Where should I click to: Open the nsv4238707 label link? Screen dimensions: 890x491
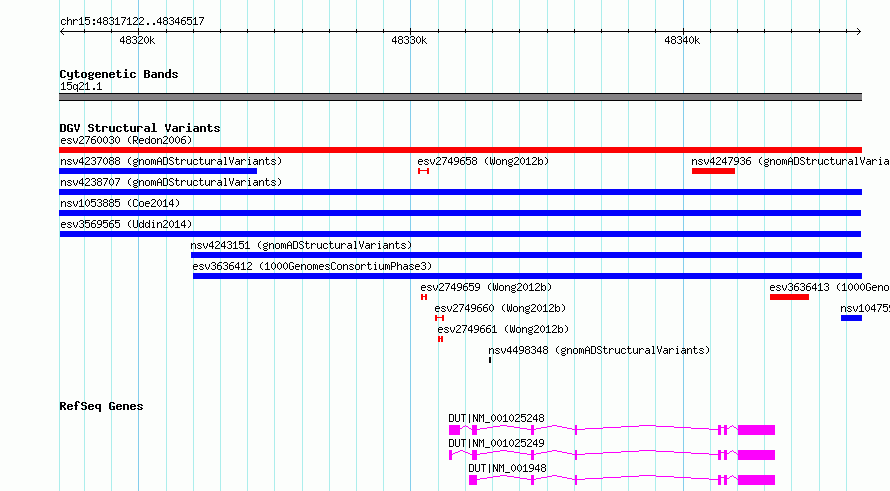(171, 182)
